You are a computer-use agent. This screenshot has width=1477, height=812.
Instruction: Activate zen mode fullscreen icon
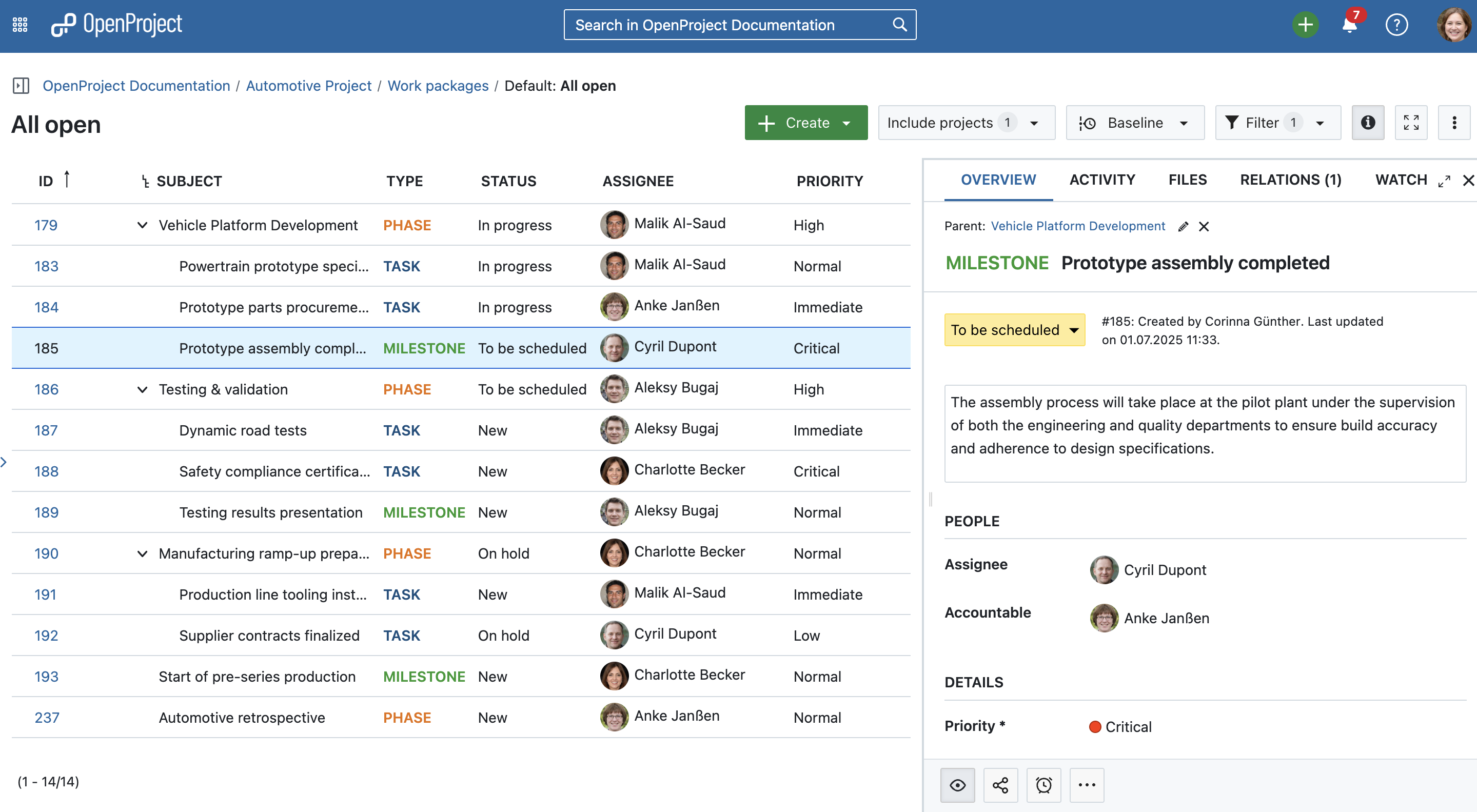click(x=1410, y=123)
